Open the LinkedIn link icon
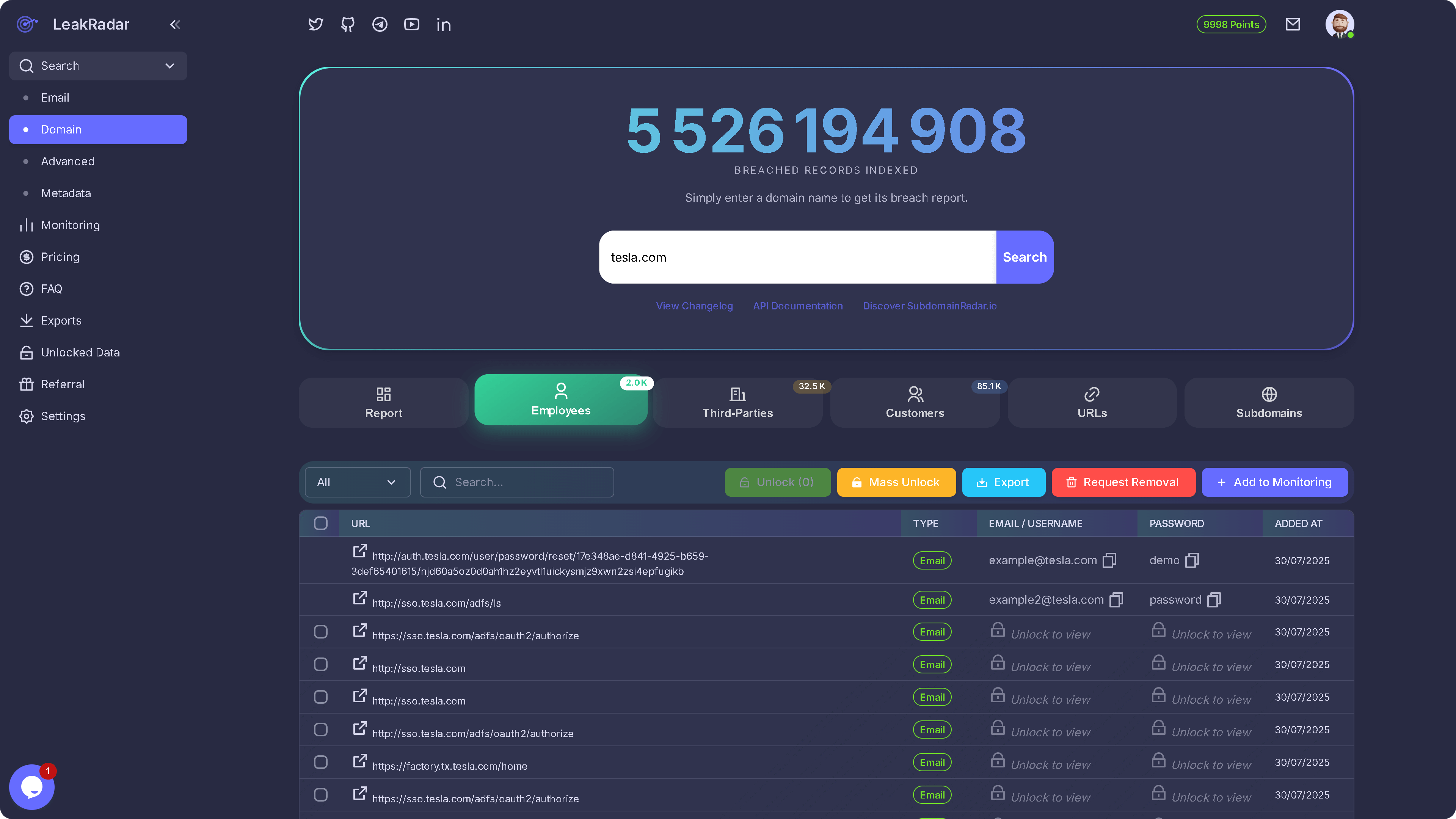 [444, 24]
